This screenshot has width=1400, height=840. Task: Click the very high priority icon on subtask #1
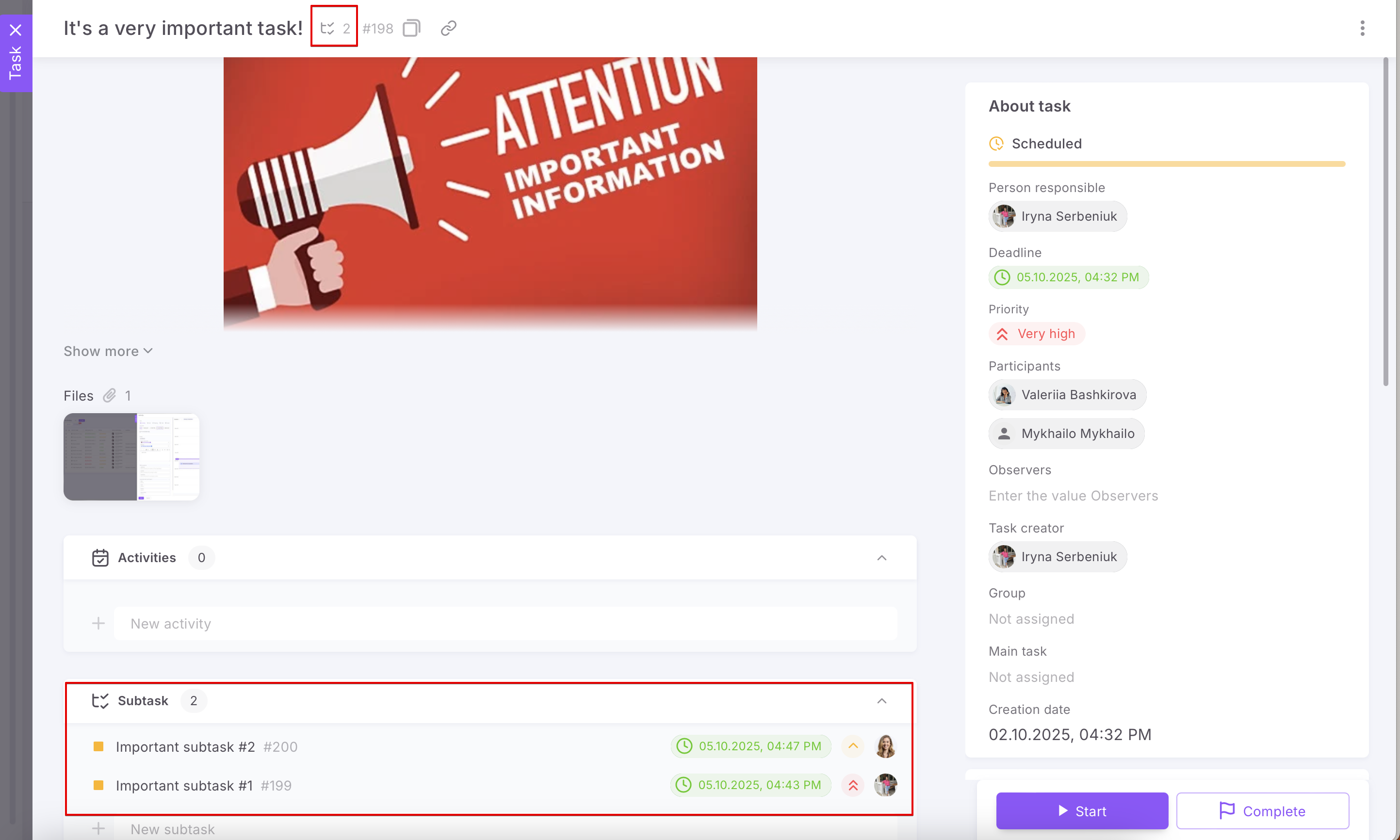click(853, 785)
